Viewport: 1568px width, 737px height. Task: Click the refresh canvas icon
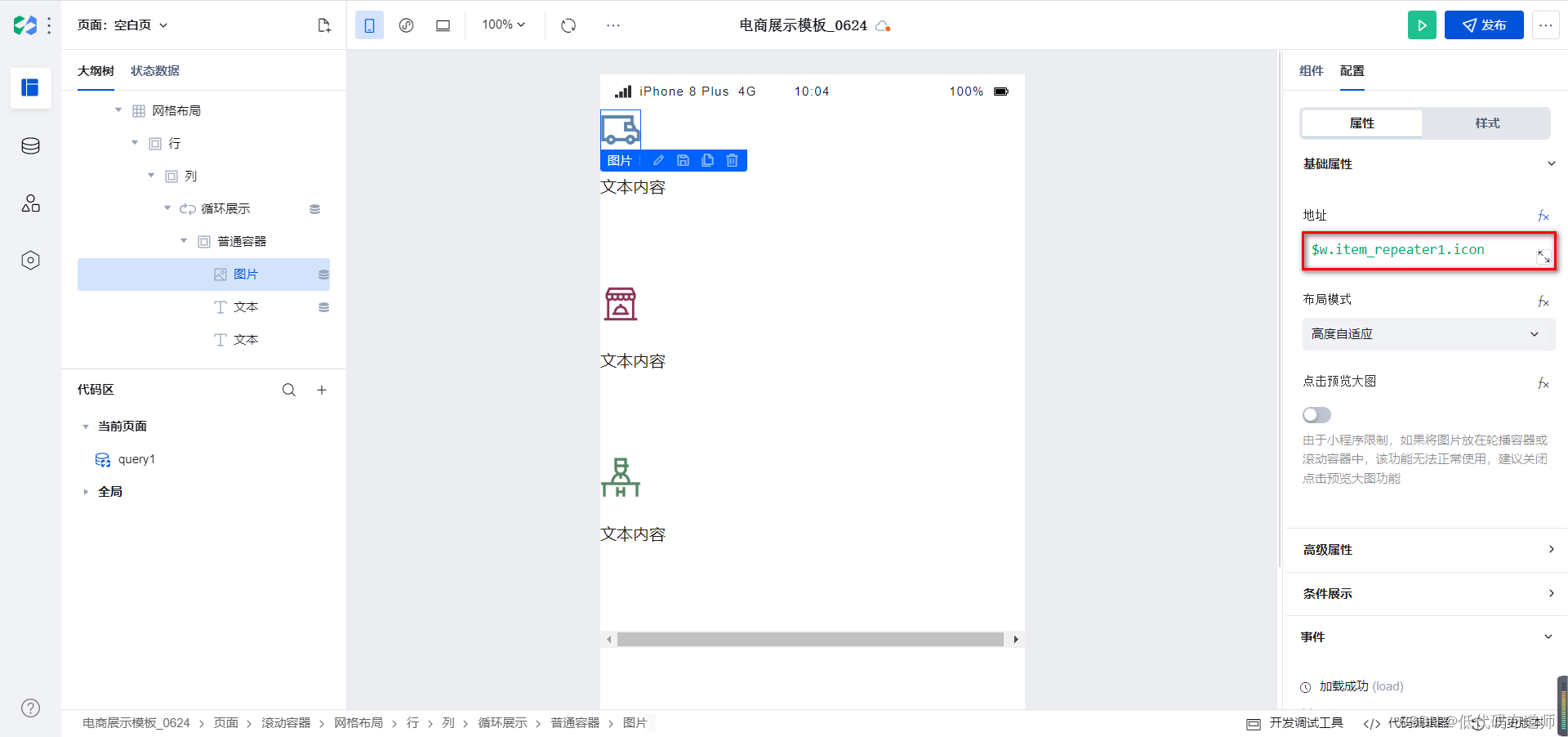coord(568,25)
